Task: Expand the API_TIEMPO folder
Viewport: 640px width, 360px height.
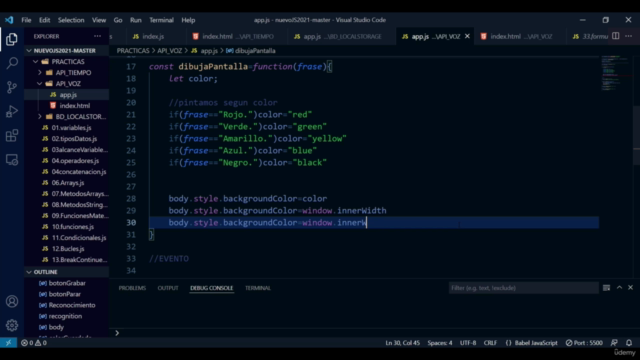Action: click(x=40, y=73)
